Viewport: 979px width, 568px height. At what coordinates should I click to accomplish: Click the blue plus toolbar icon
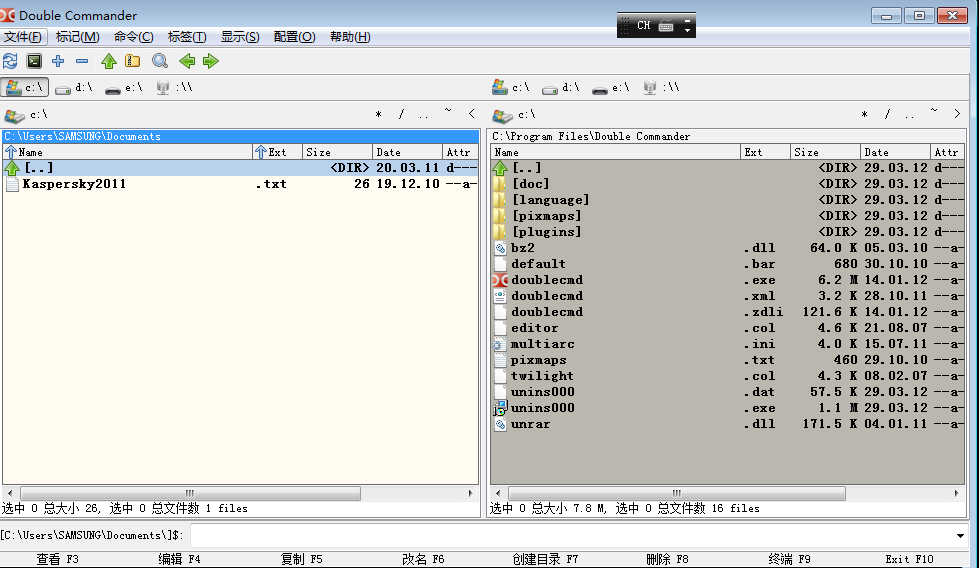pyautogui.click(x=58, y=61)
